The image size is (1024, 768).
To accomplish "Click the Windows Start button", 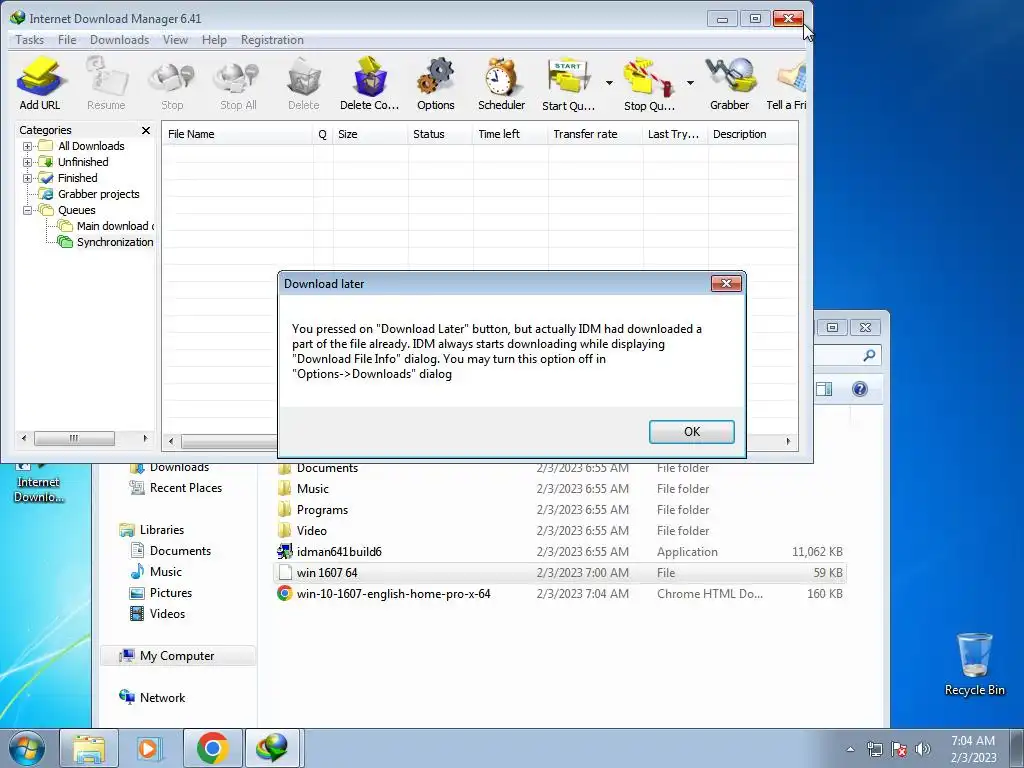I will click(27, 748).
